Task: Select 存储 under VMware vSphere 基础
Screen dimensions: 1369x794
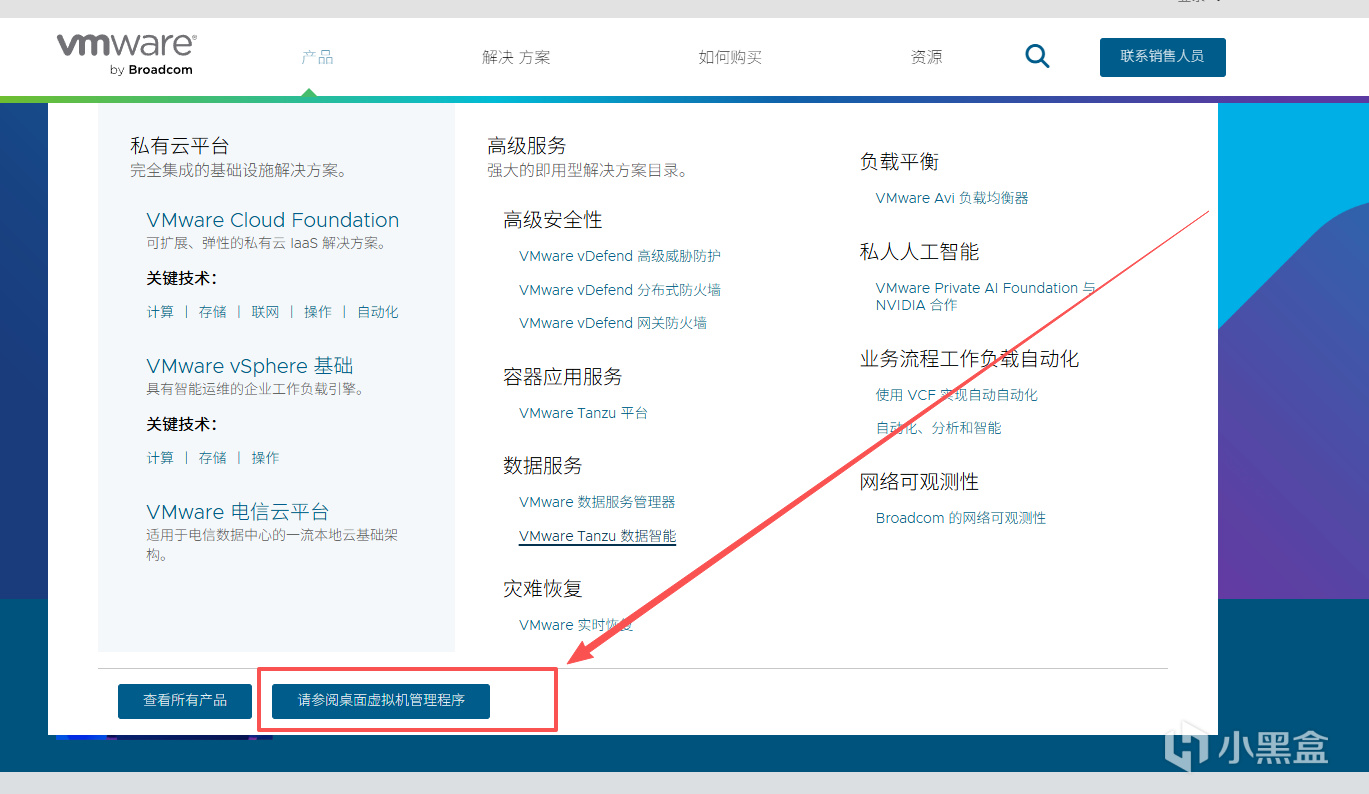Action: 212,458
